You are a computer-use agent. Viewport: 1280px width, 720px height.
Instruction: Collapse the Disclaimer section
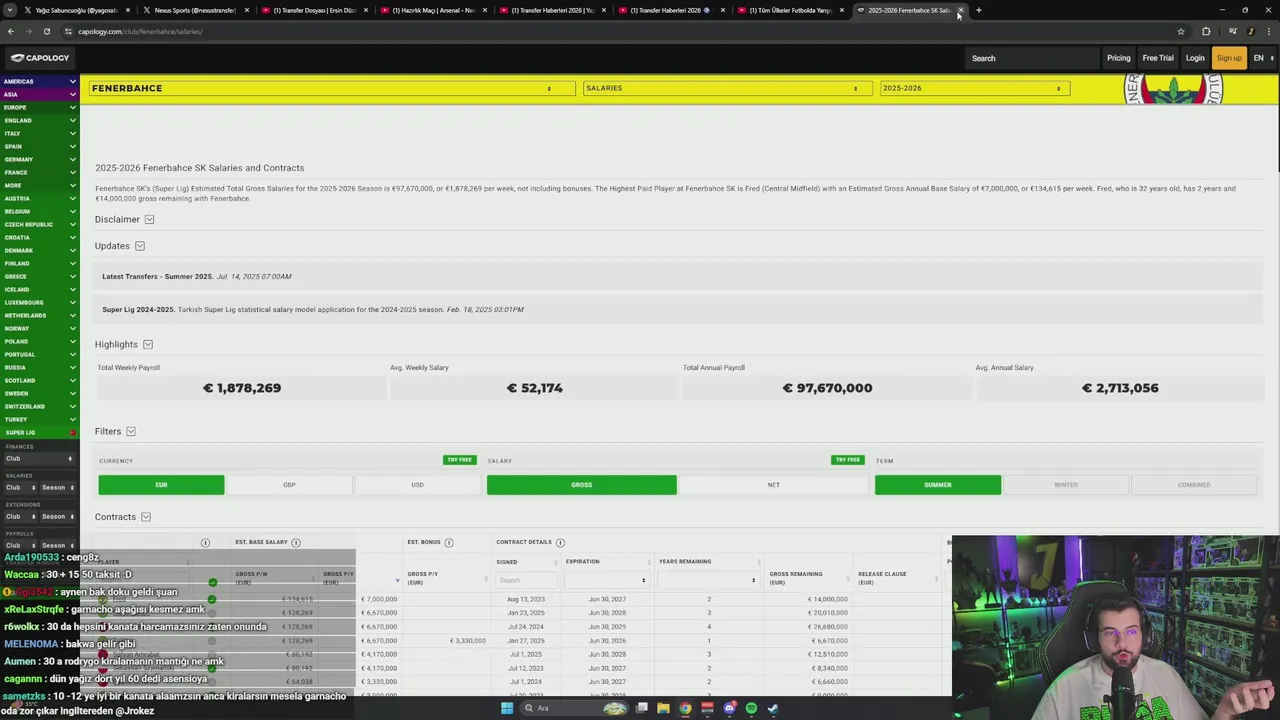(x=149, y=219)
